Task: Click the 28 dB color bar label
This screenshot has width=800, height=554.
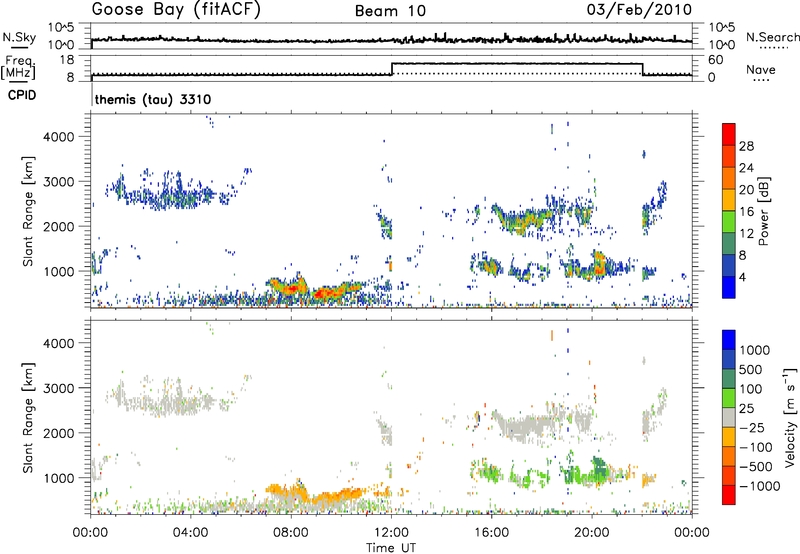Action: click(x=746, y=146)
